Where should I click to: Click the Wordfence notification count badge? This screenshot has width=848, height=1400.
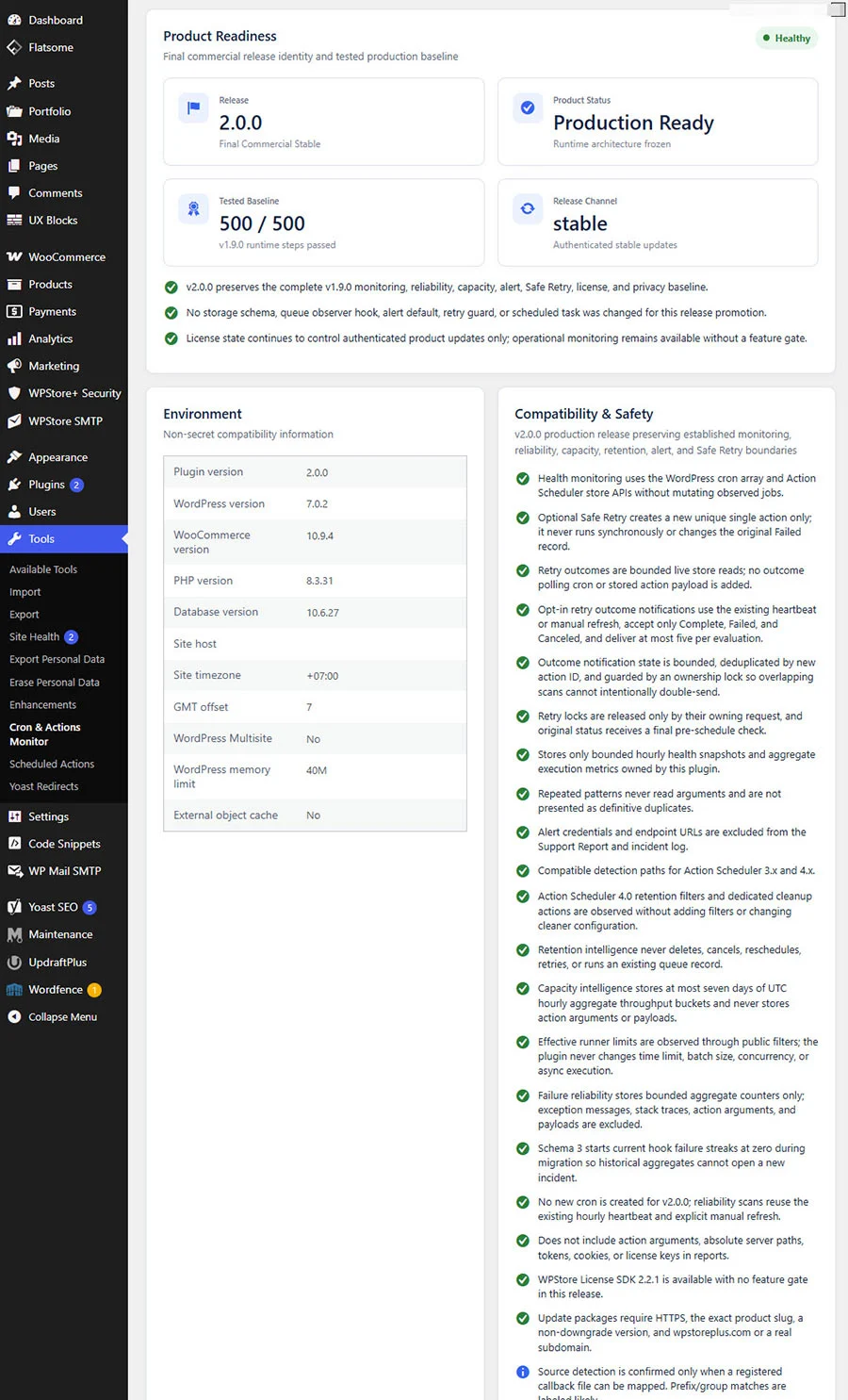tap(94, 990)
